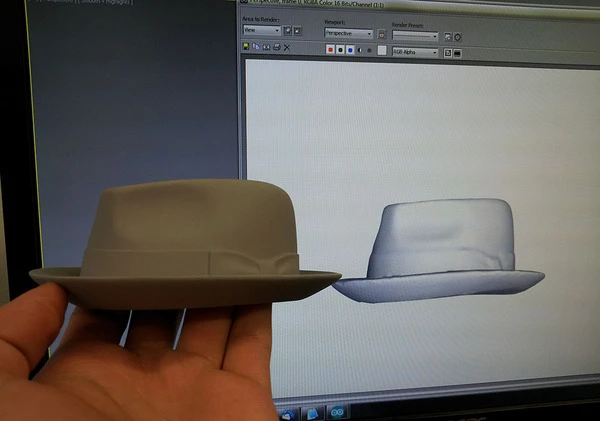
Task: Click the Toggle UI icon
Action: pyautogui.click(x=457, y=53)
